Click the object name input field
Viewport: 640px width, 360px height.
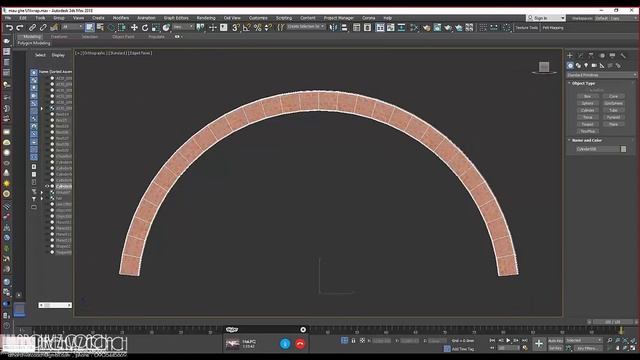click(x=598, y=149)
